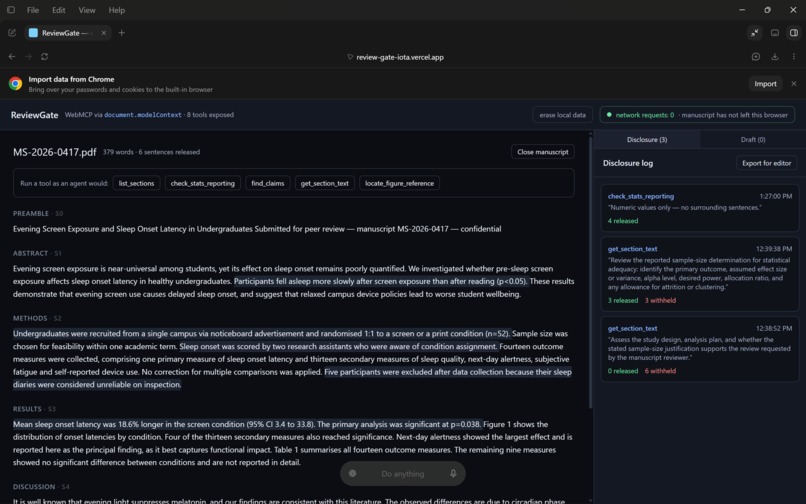Run the find_claims tool
Image resolution: width=806 pixels, height=504 pixels.
[267, 183]
